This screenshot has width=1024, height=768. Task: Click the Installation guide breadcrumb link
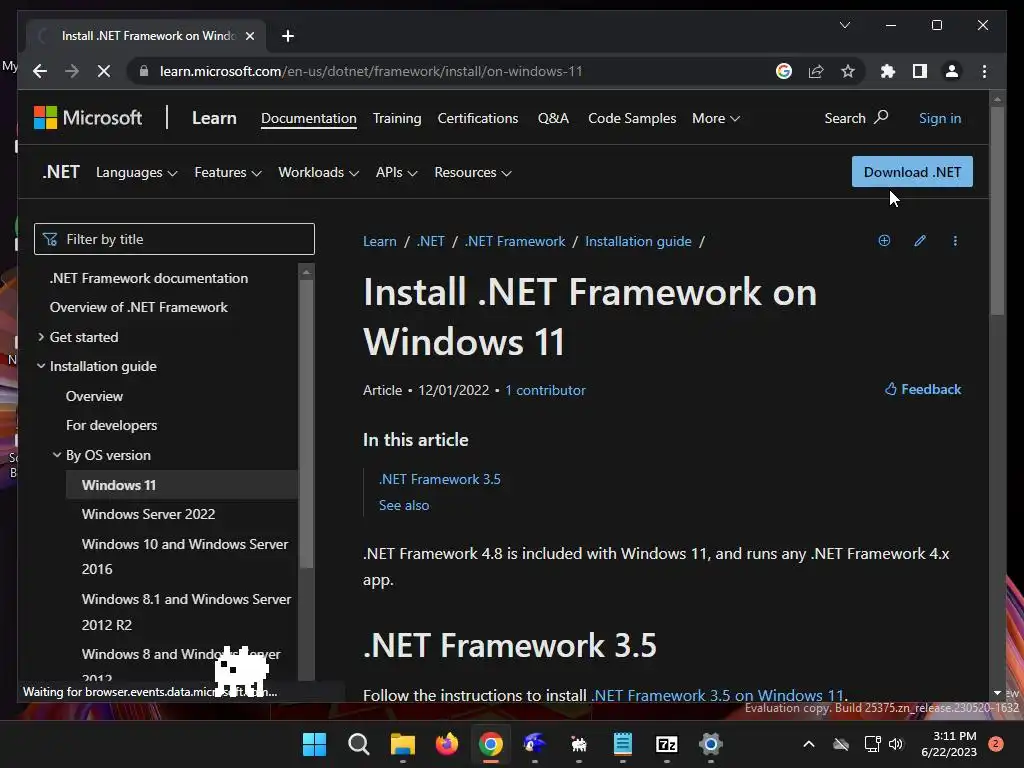(638, 241)
